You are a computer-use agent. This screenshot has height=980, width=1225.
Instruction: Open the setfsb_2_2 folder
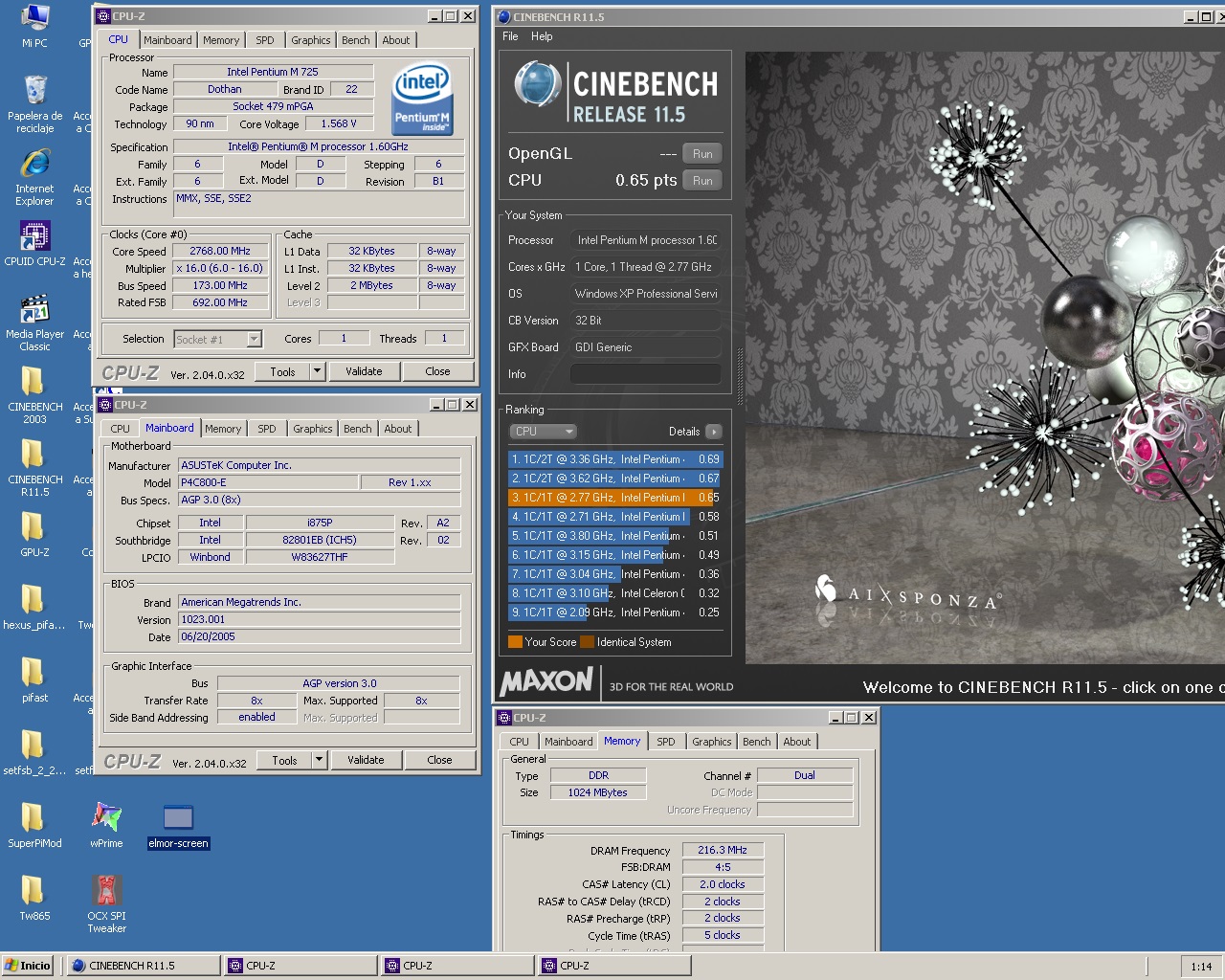coord(34,752)
